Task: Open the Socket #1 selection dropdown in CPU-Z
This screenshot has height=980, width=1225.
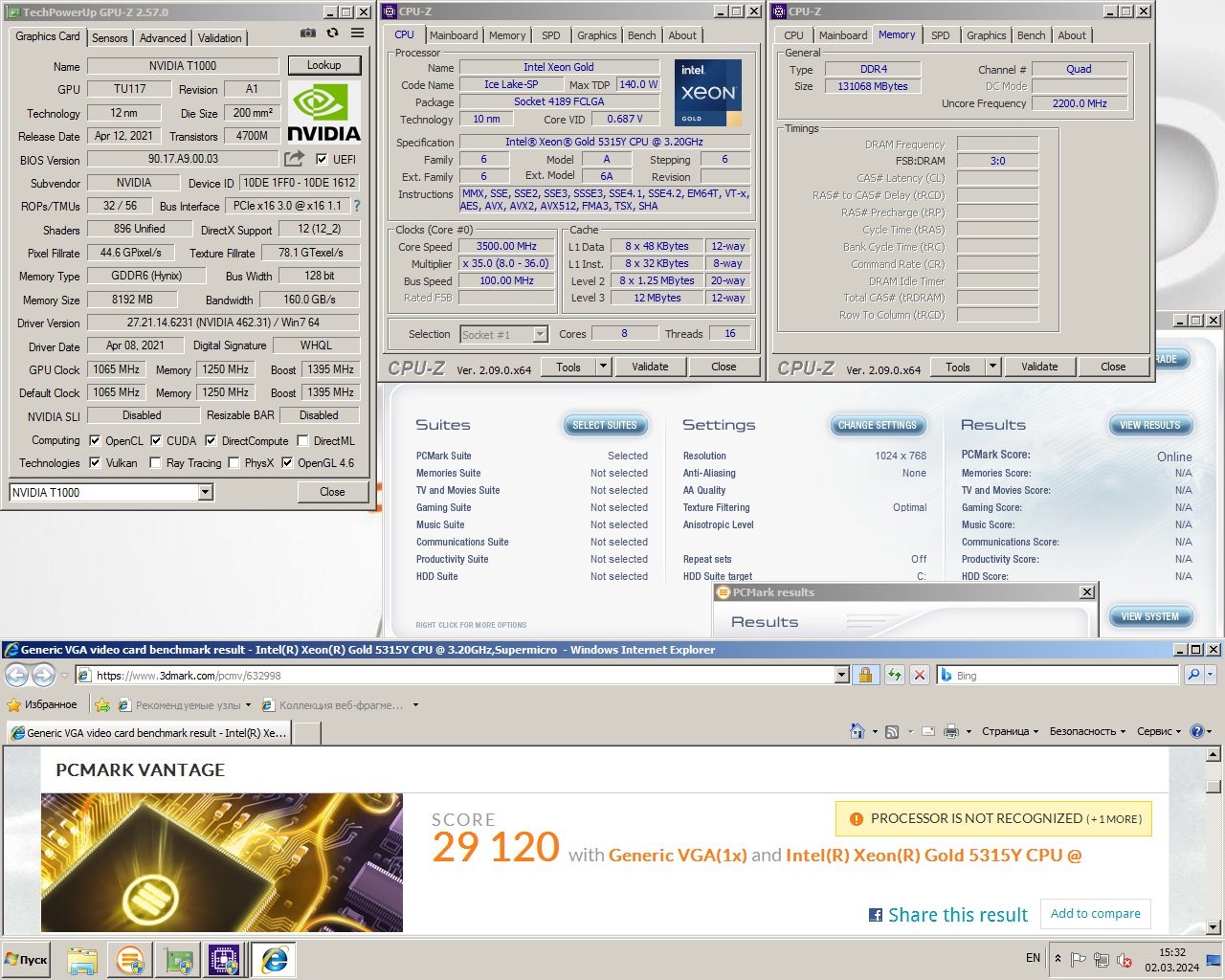Action: tap(540, 334)
